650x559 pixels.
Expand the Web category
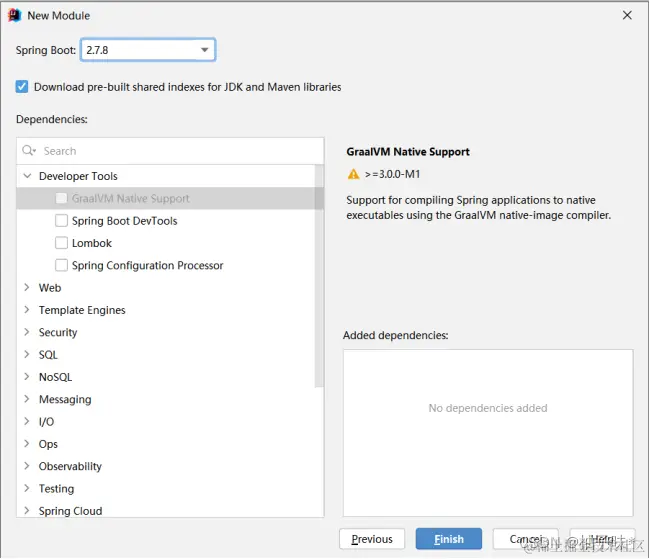(28, 288)
